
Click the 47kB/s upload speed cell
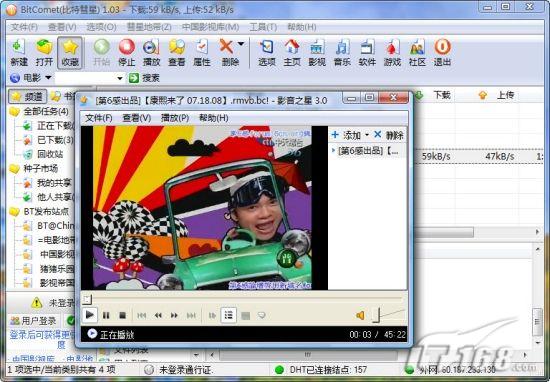(x=500, y=156)
